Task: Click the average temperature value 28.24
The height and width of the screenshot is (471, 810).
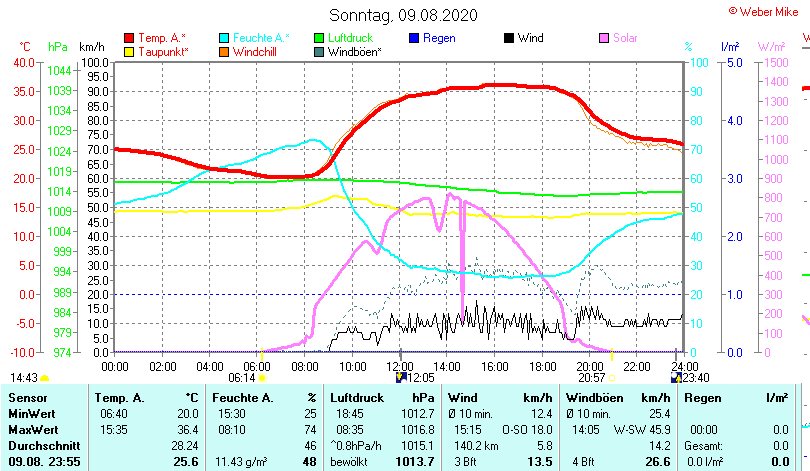Action: [x=185, y=446]
